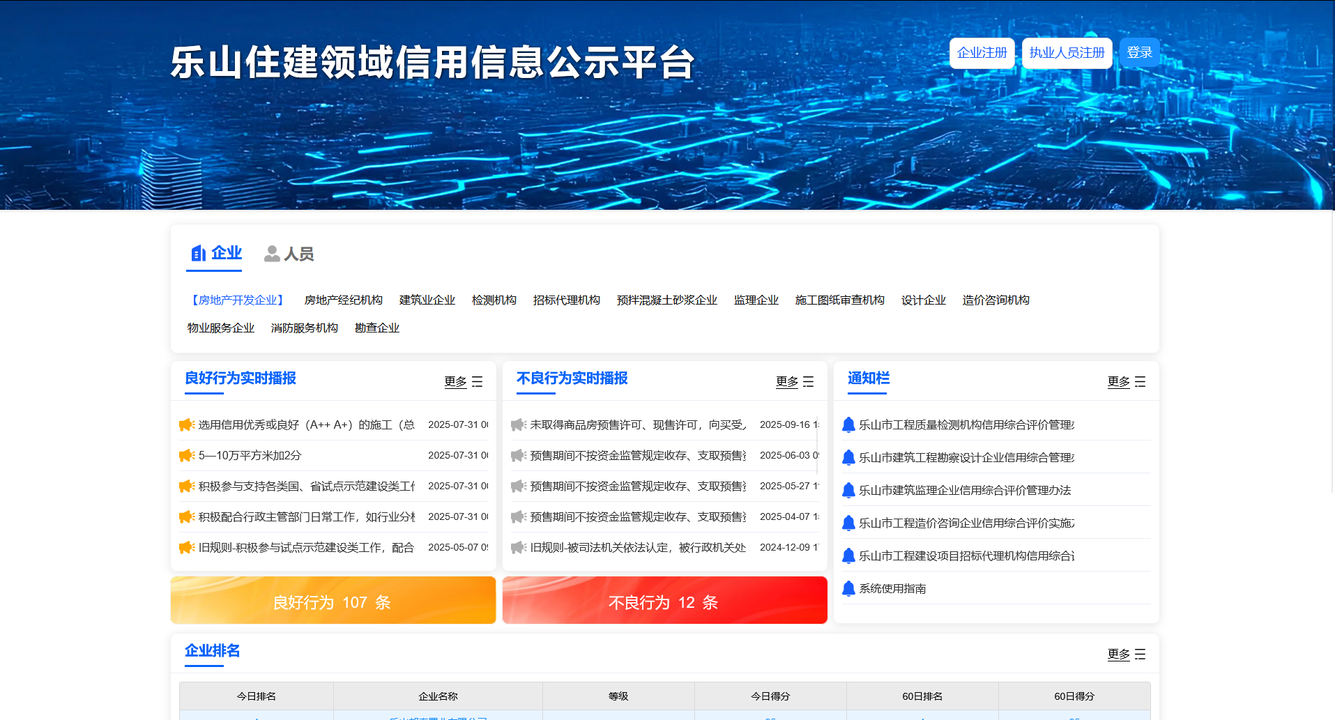Image resolution: width=1335 pixels, height=720 pixels.
Task: Click the 执业人员注册 button
Action: tap(1067, 53)
